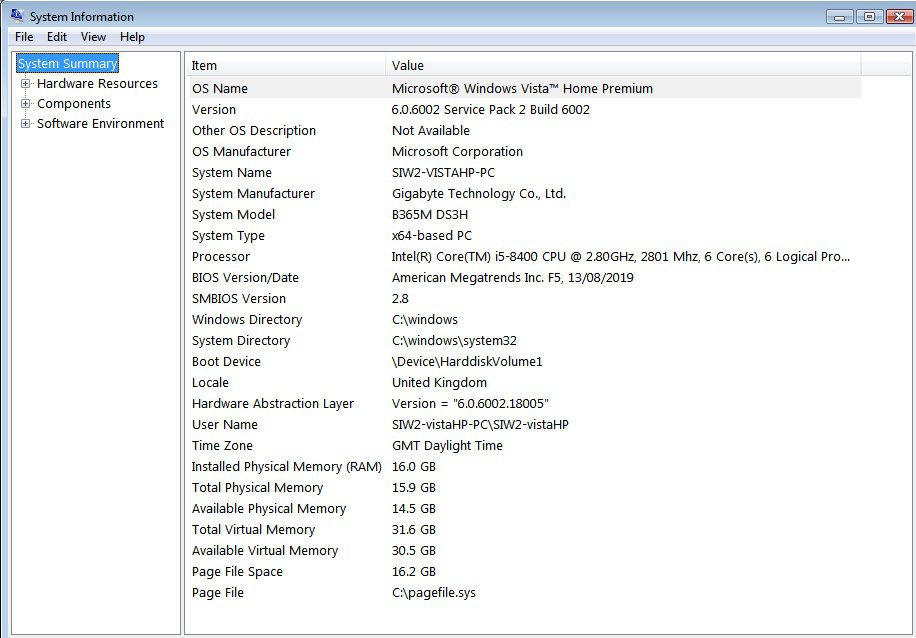Select the Total Virtual Memory row
This screenshot has width=916, height=638.
point(524,530)
